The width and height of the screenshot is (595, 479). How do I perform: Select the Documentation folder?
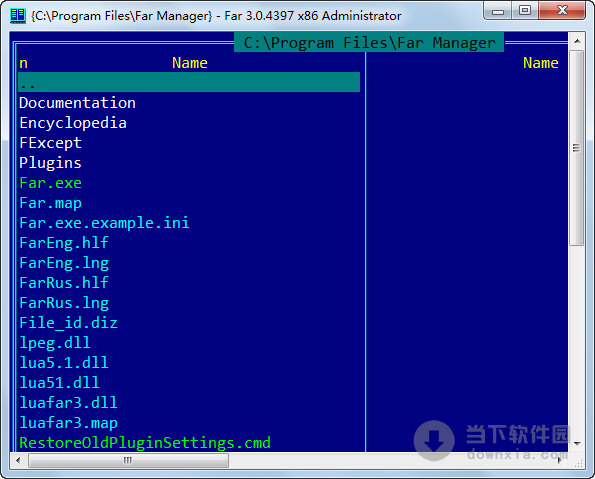coord(77,103)
